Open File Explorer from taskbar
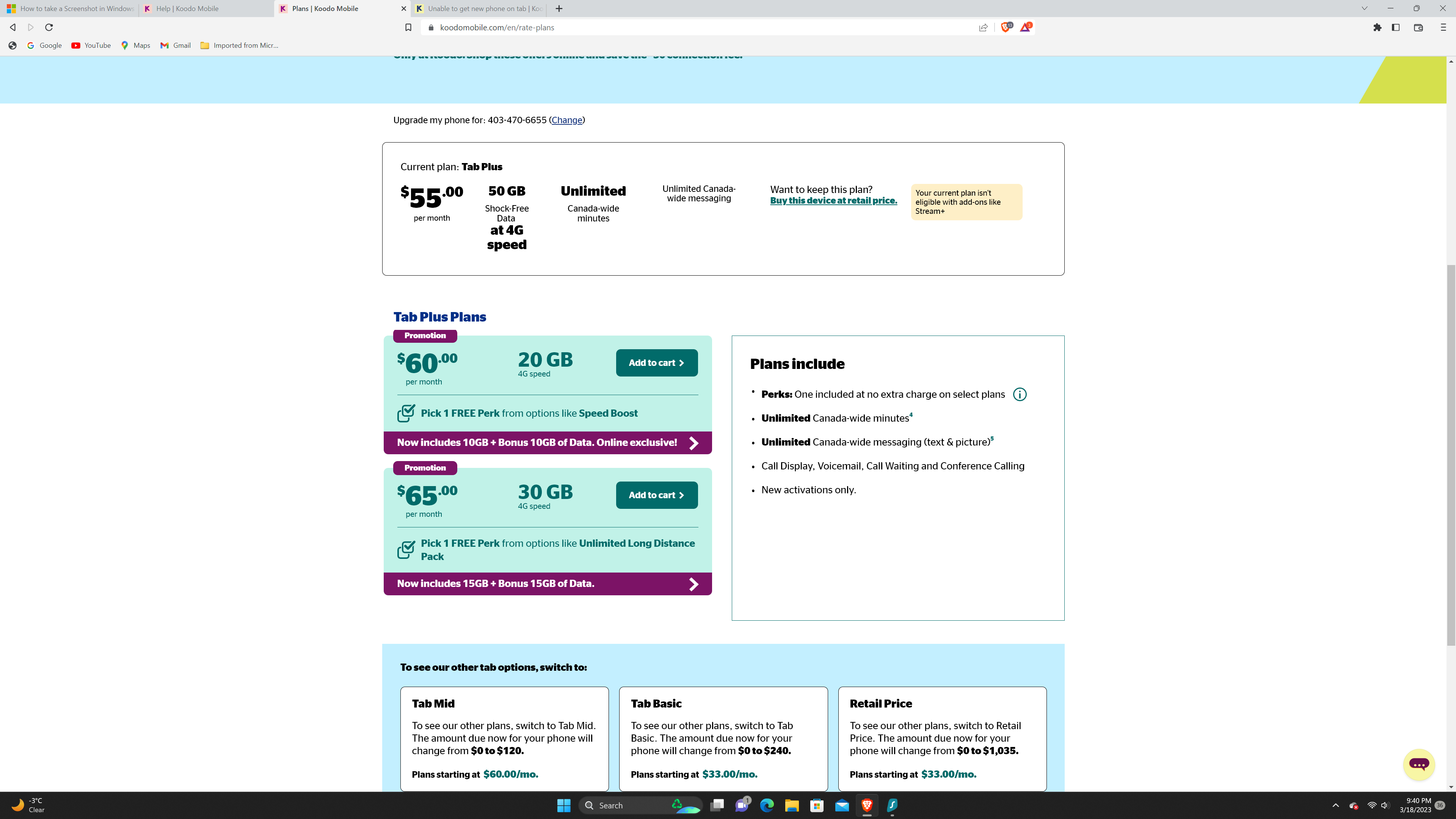 [792, 805]
